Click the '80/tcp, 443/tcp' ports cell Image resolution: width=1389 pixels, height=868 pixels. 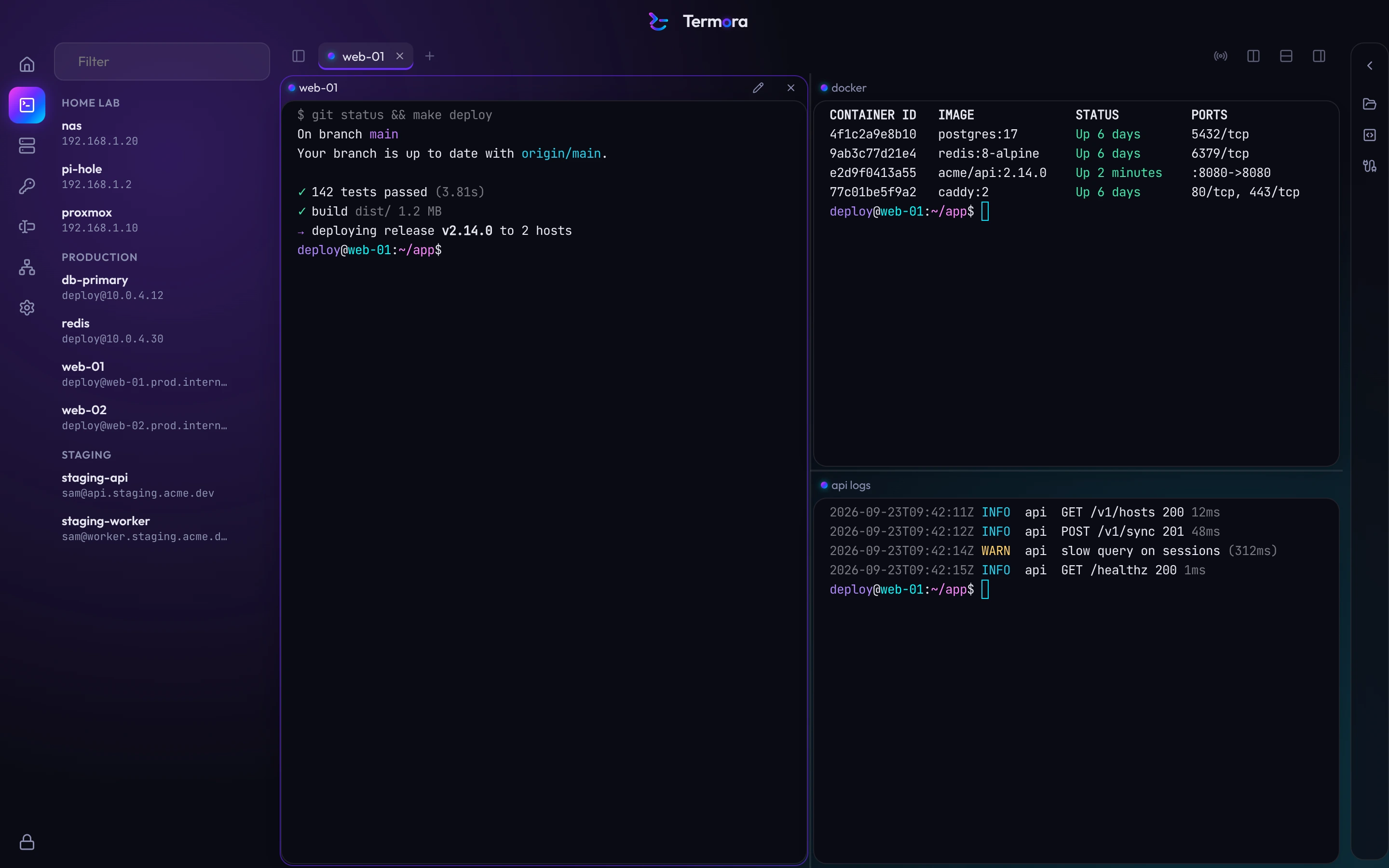click(1245, 192)
